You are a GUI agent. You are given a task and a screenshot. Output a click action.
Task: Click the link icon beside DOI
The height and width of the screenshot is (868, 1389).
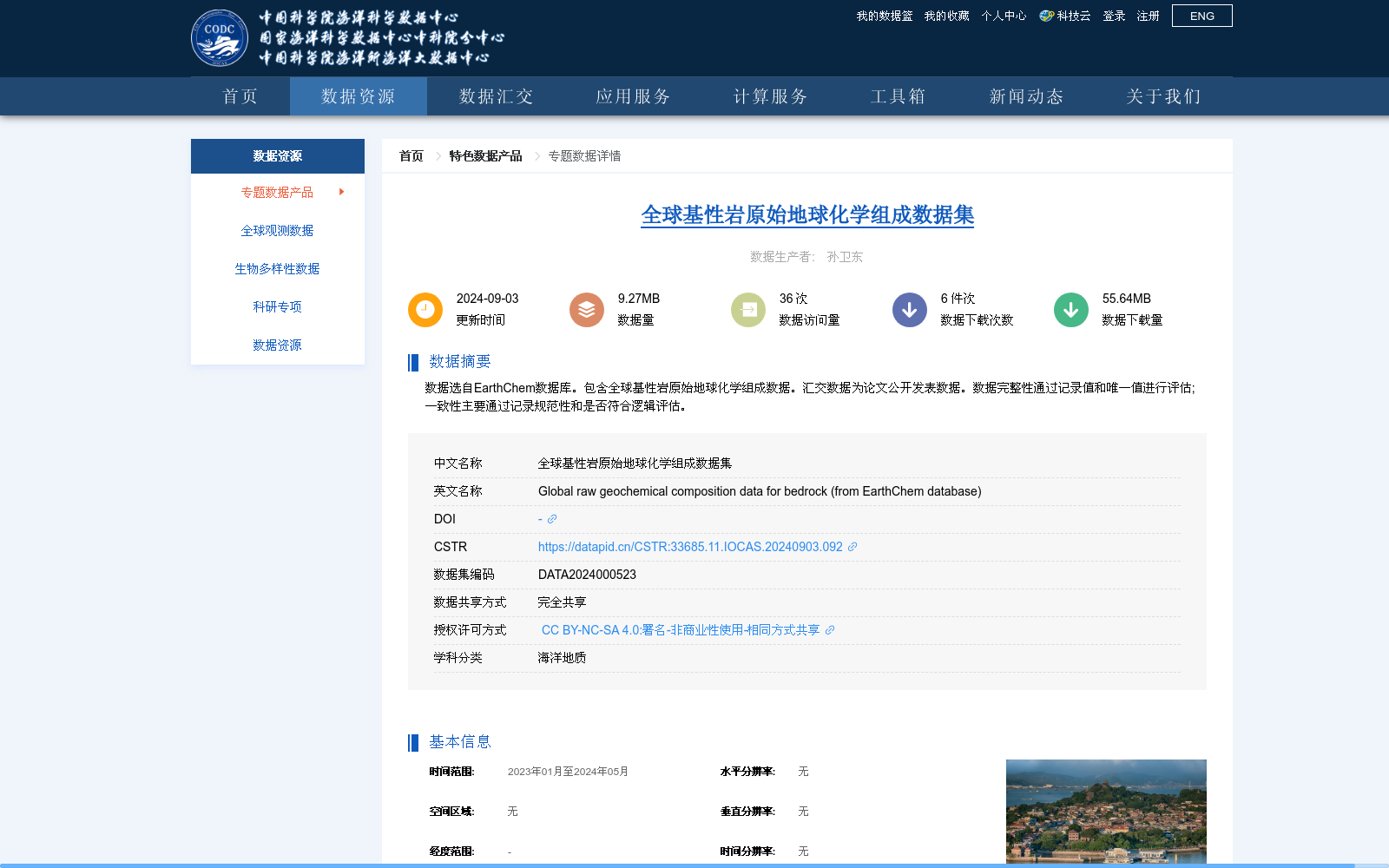tap(552, 519)
